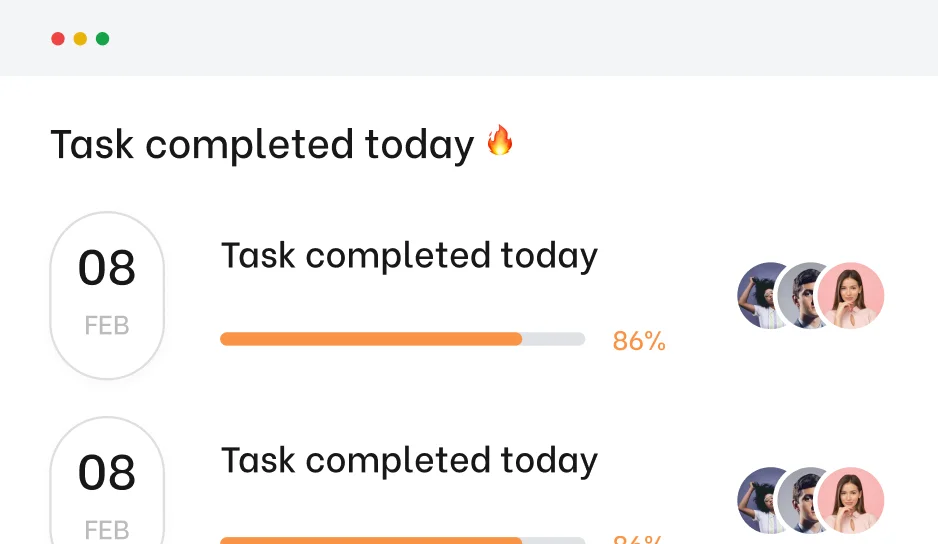Click the main 'Task completed today' page heading

click(262, 145)
